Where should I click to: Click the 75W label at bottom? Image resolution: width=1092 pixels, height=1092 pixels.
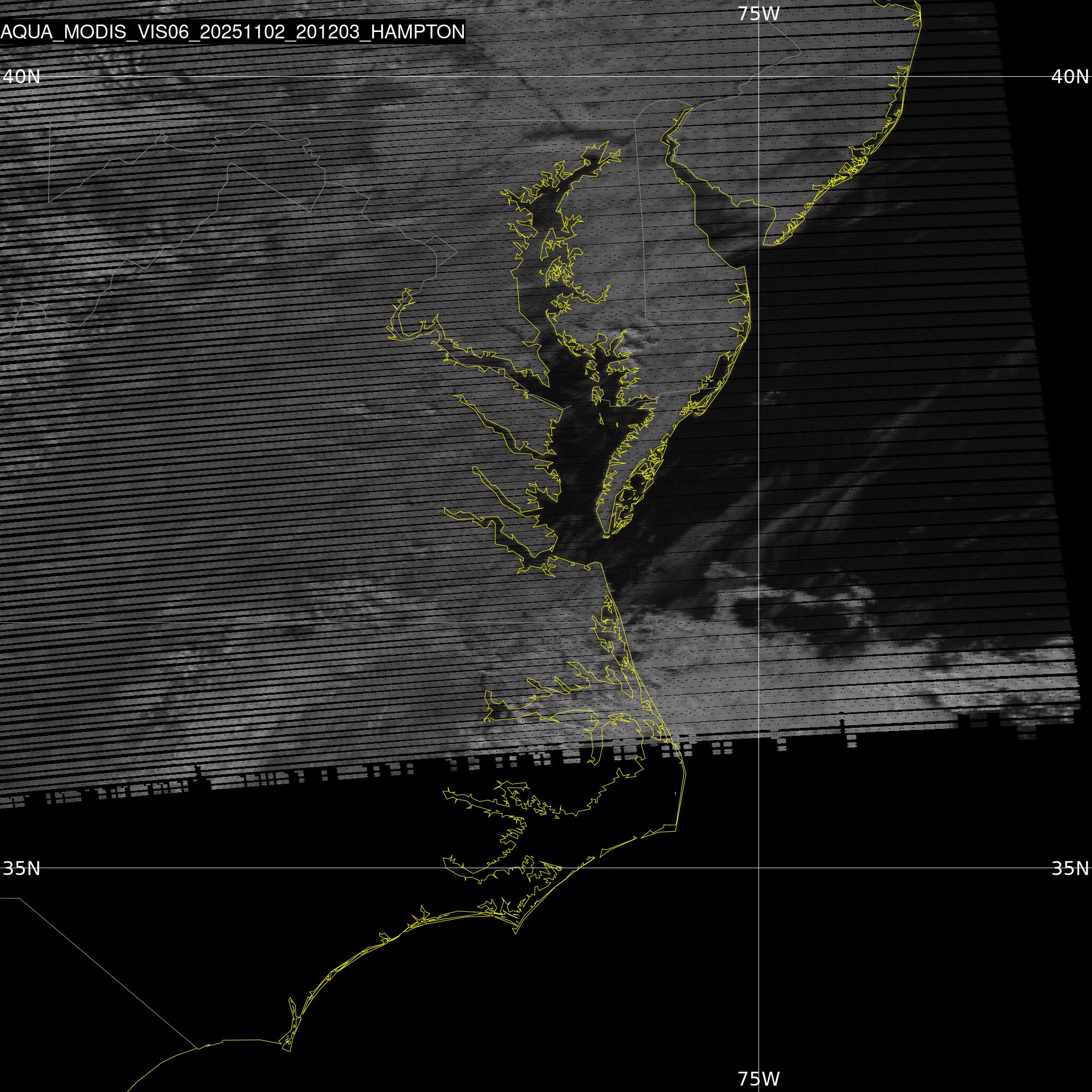point(759,1079)
